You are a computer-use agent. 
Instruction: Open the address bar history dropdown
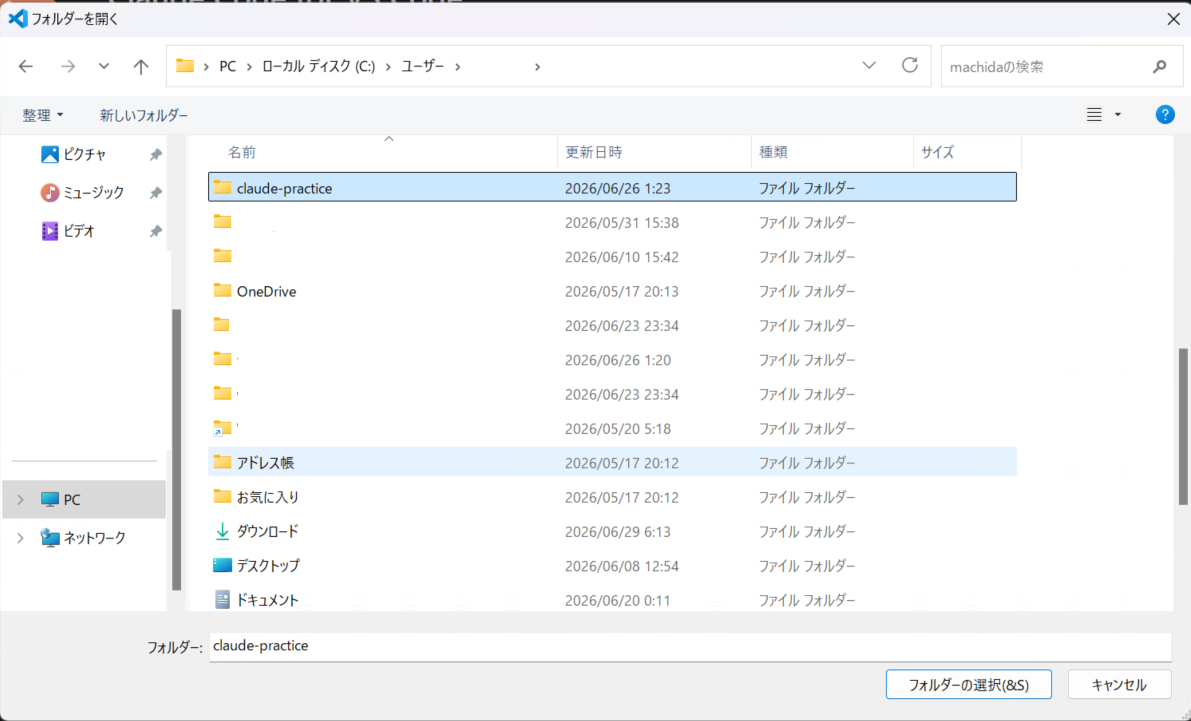869,66
